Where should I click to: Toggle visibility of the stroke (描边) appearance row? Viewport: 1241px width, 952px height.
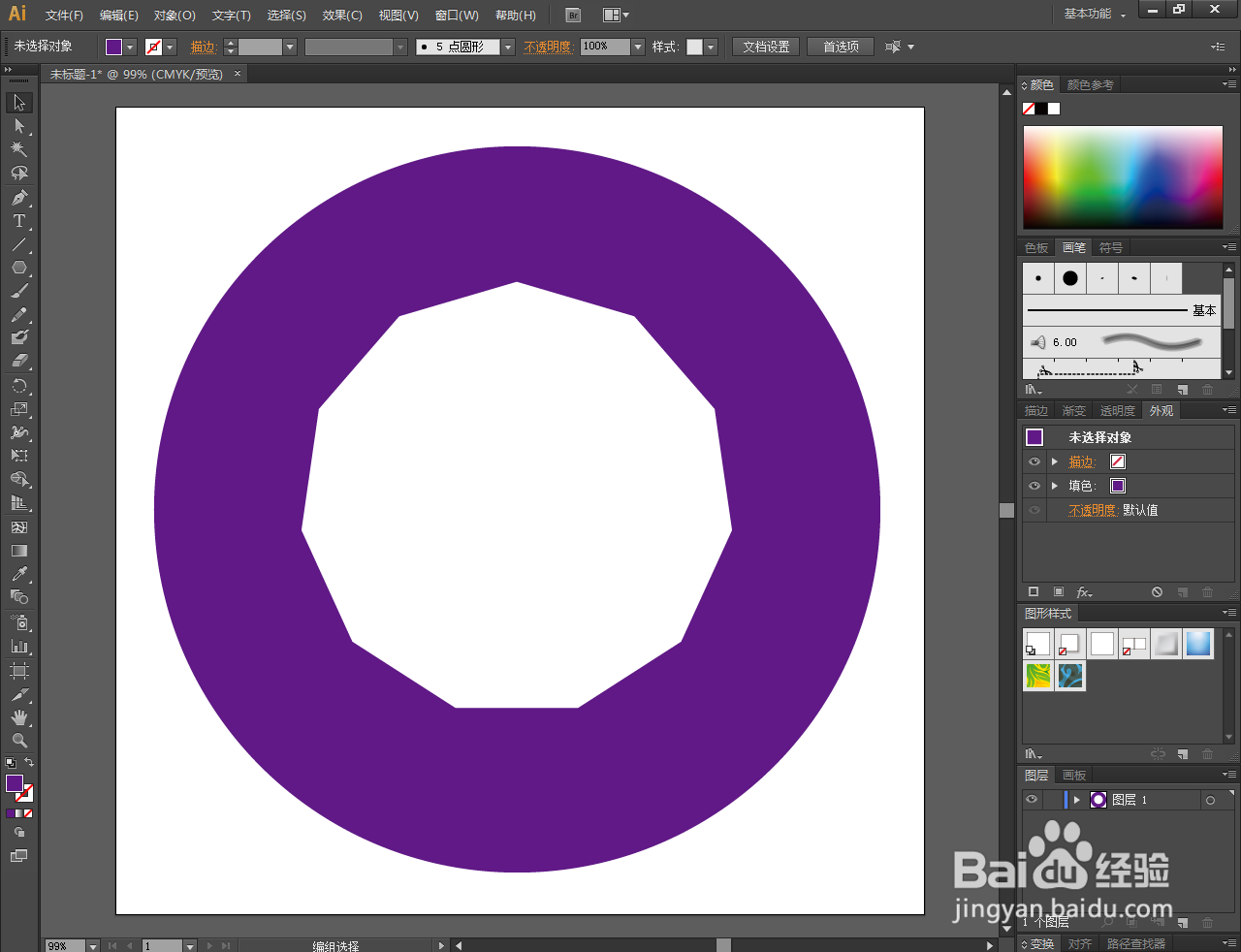click(x=1034, y=461)
